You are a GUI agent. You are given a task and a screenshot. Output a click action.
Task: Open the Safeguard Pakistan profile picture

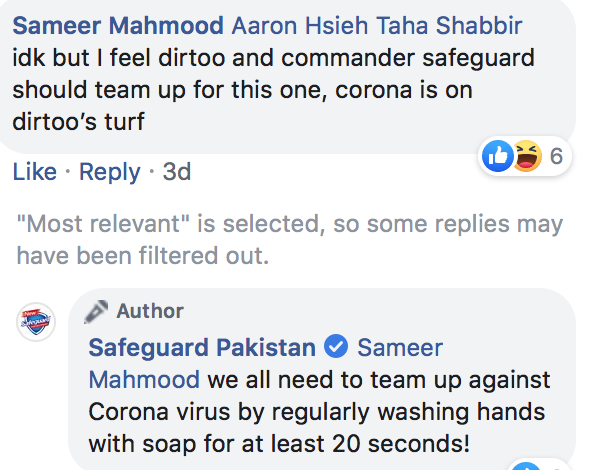[x=36, y=322]
